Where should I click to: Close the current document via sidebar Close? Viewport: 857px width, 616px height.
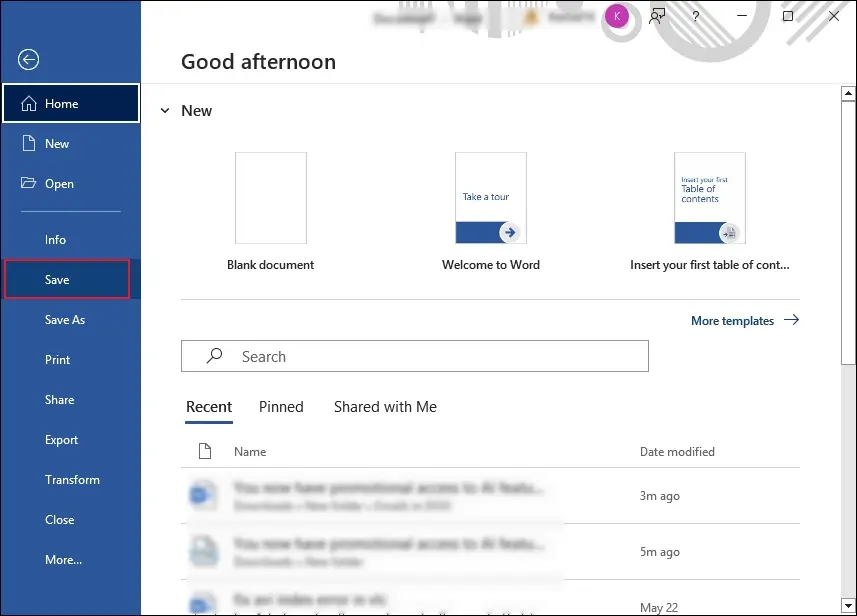click(x=71, y=519)
